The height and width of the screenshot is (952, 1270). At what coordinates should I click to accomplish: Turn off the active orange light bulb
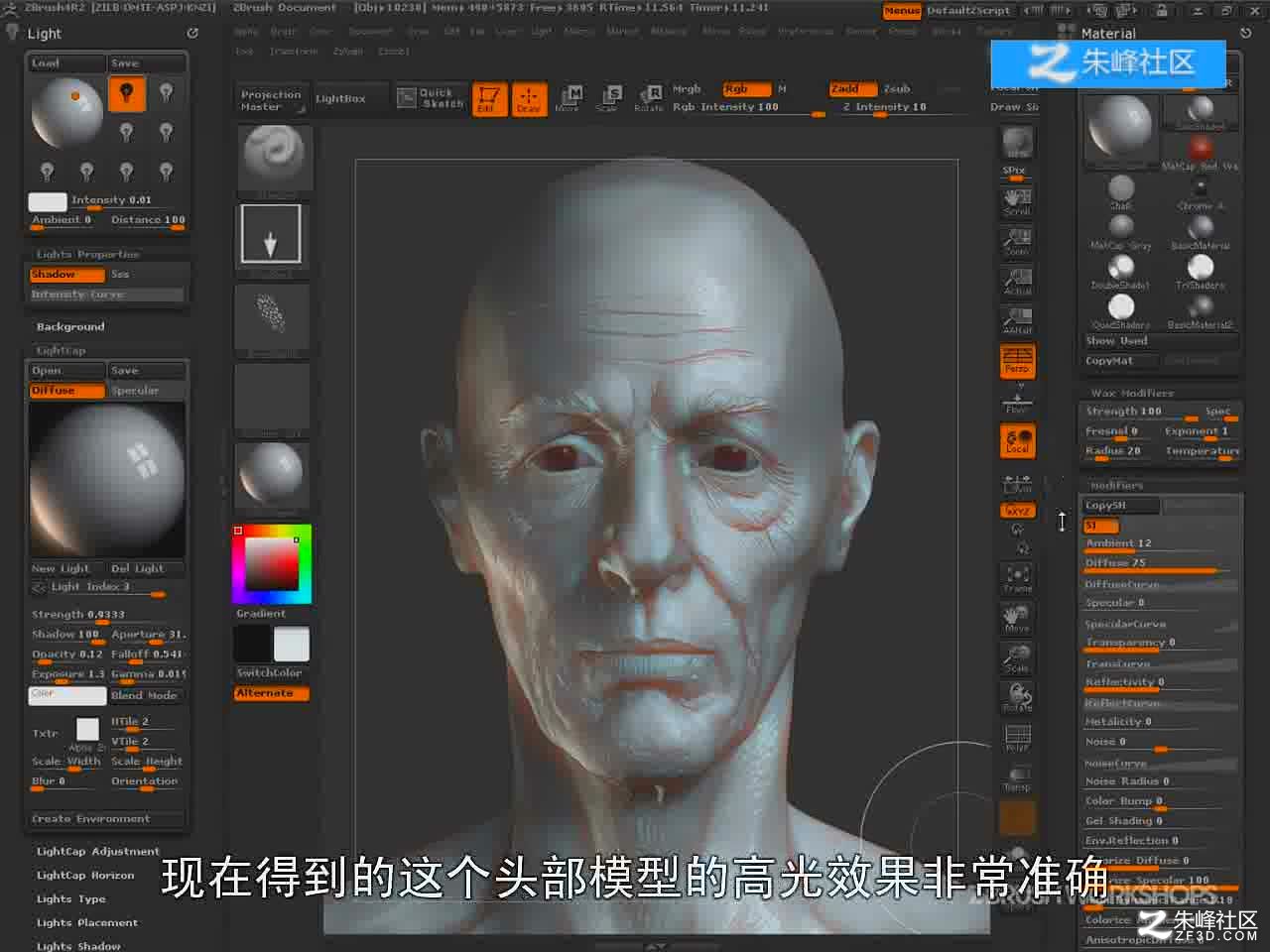click(x=126, y=94)
